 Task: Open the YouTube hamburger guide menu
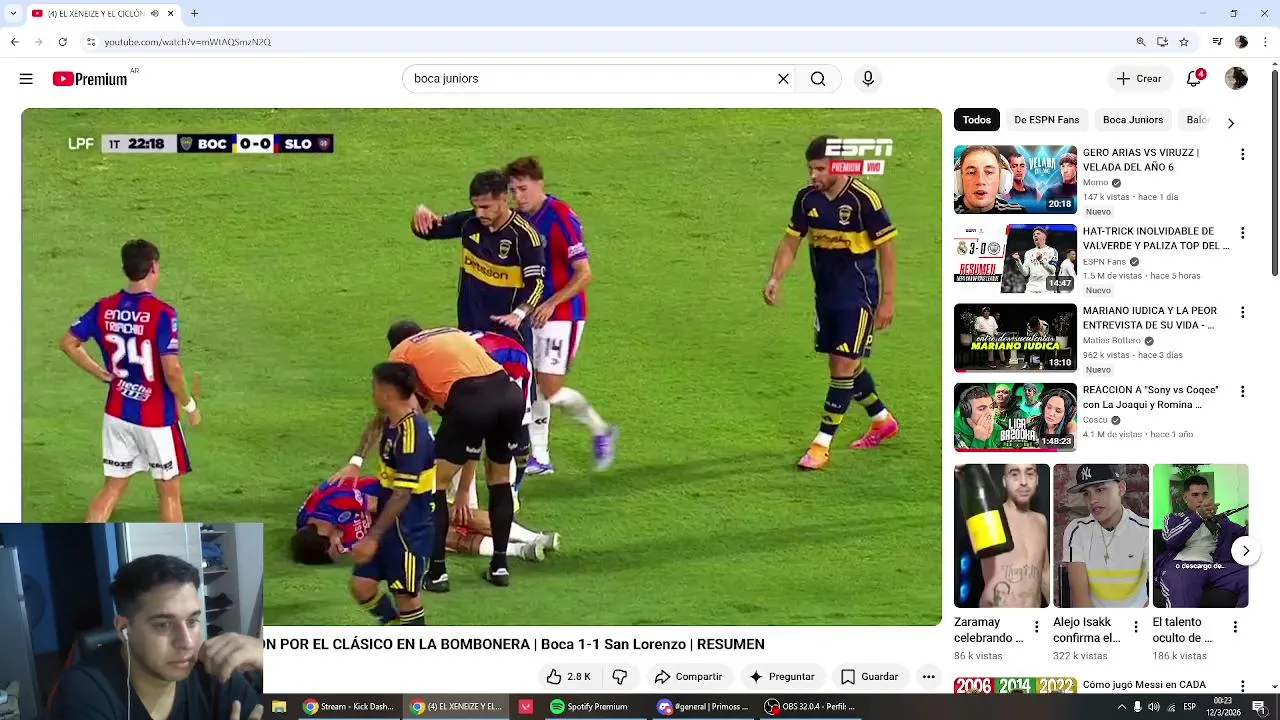click(x=26, y=79)
